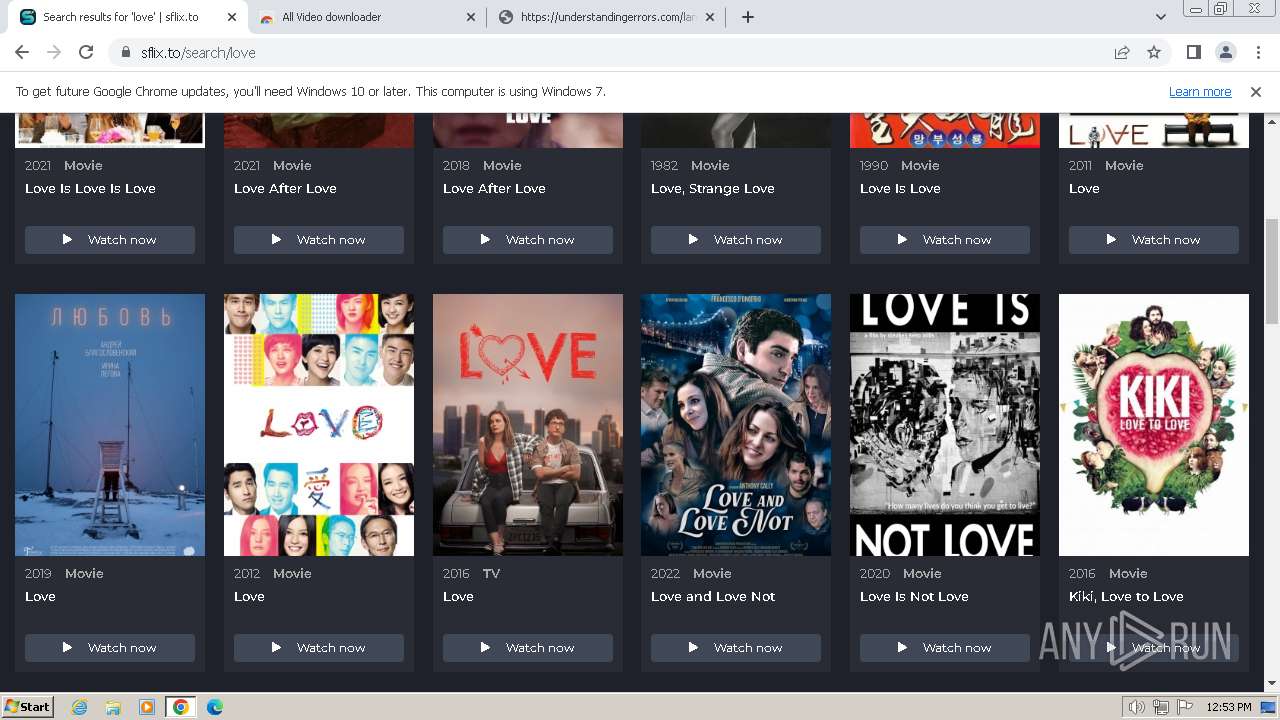Viewport: 1280px width, 720px height.
Task: Watch now for 2021 Love After Love
Action: (x=319, y=240)
